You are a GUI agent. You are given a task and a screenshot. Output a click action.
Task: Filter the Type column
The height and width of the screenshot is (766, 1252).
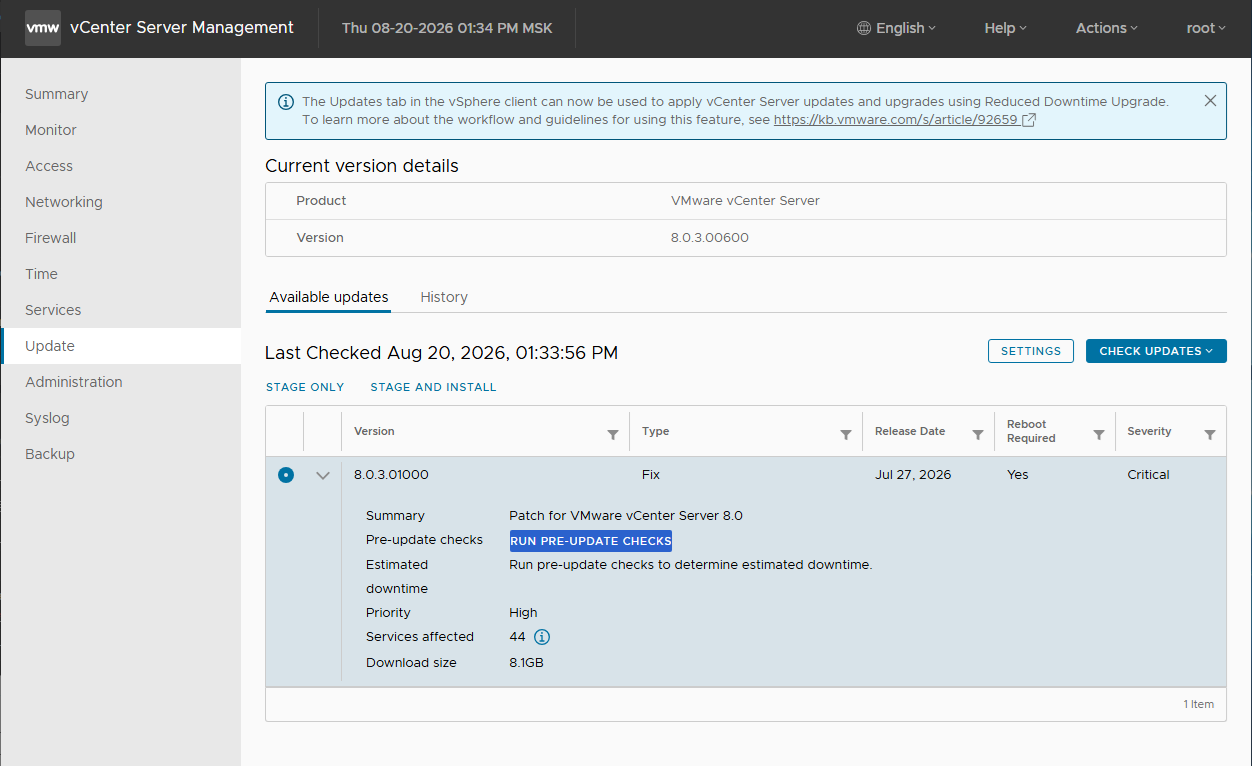pyautogui.click(x=846, y=435)
